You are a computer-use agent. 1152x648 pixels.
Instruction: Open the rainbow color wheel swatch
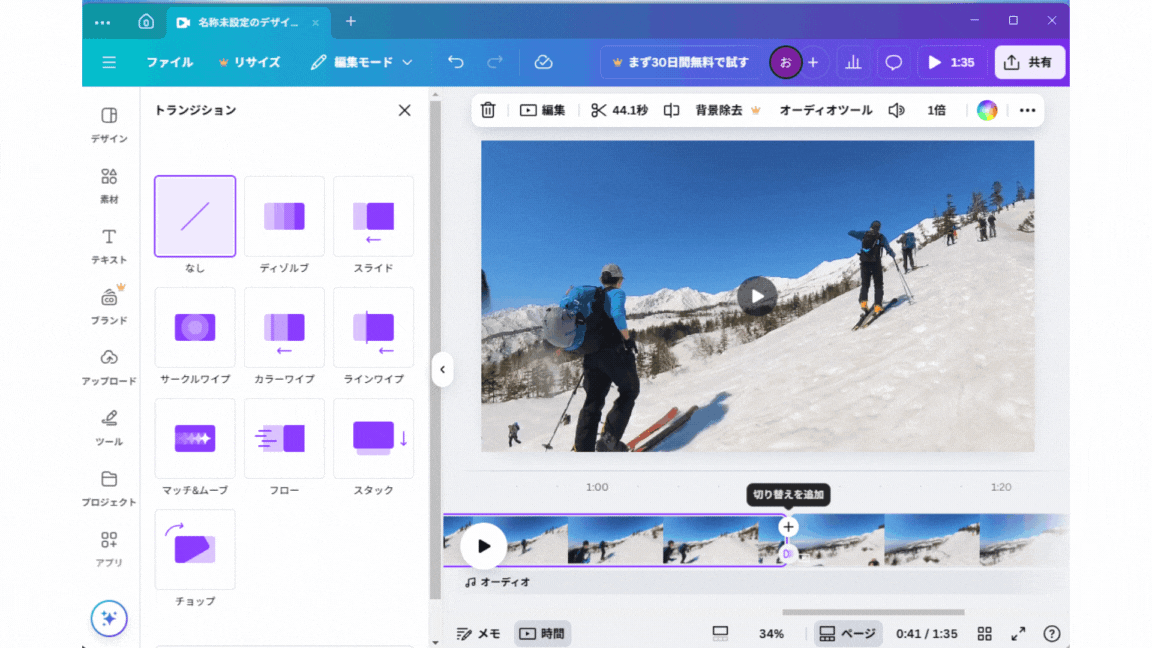coord(987,110)
